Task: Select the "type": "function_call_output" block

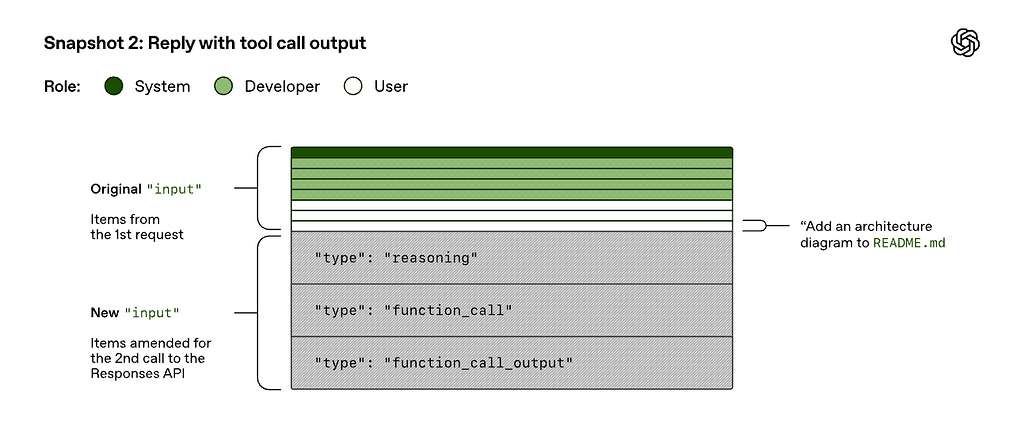Action: 511,362
